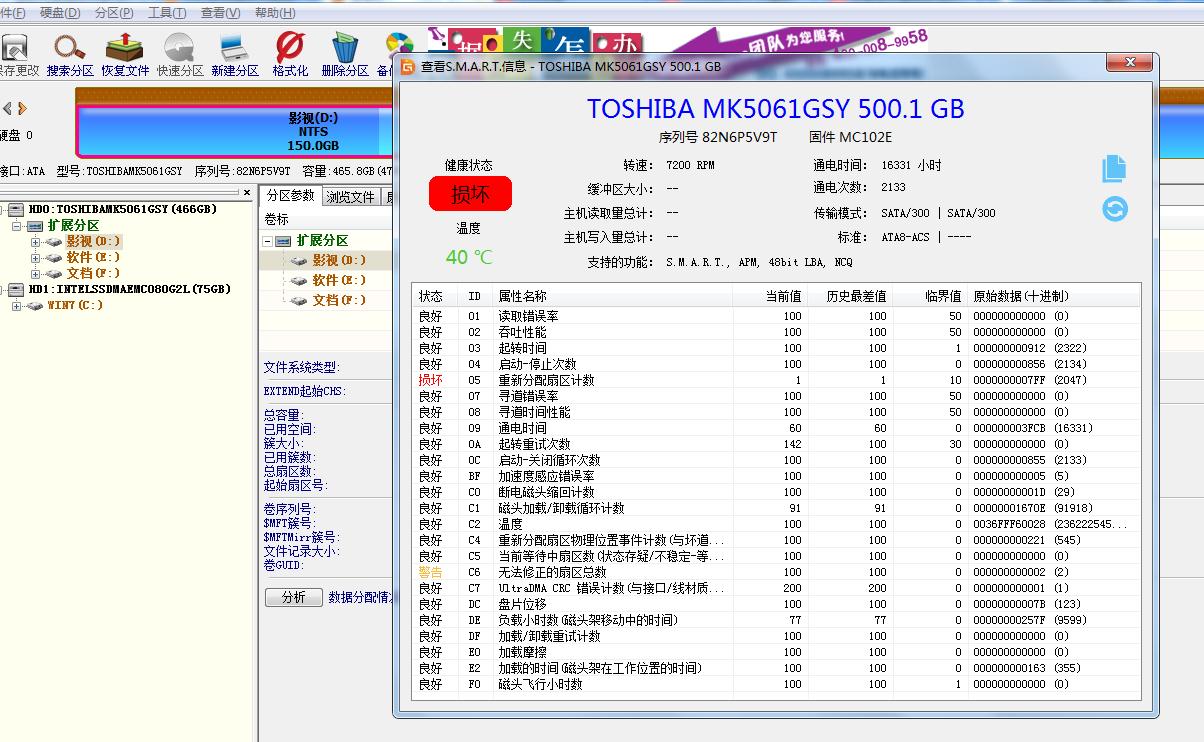Select the 无法修正的扇区总数 warning row
The height and width of the screenshot is (742, 1204).
click(776, 572)
